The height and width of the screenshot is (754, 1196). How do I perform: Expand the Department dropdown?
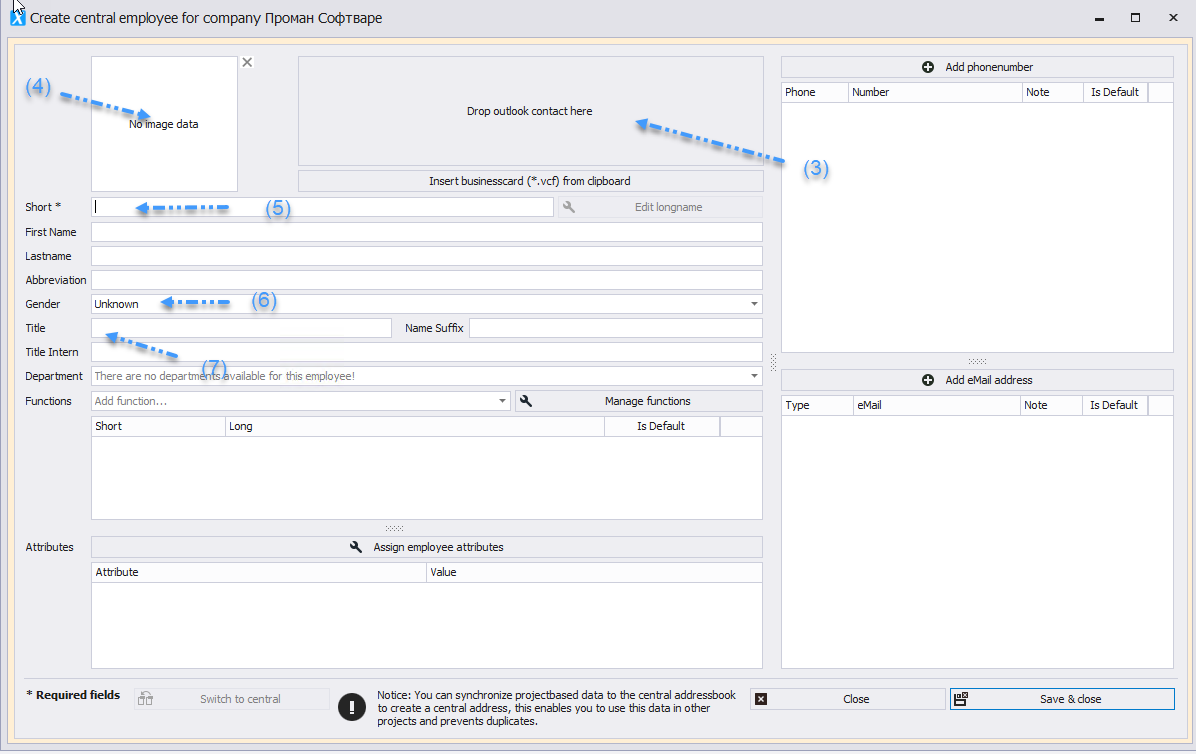point(754,376)
